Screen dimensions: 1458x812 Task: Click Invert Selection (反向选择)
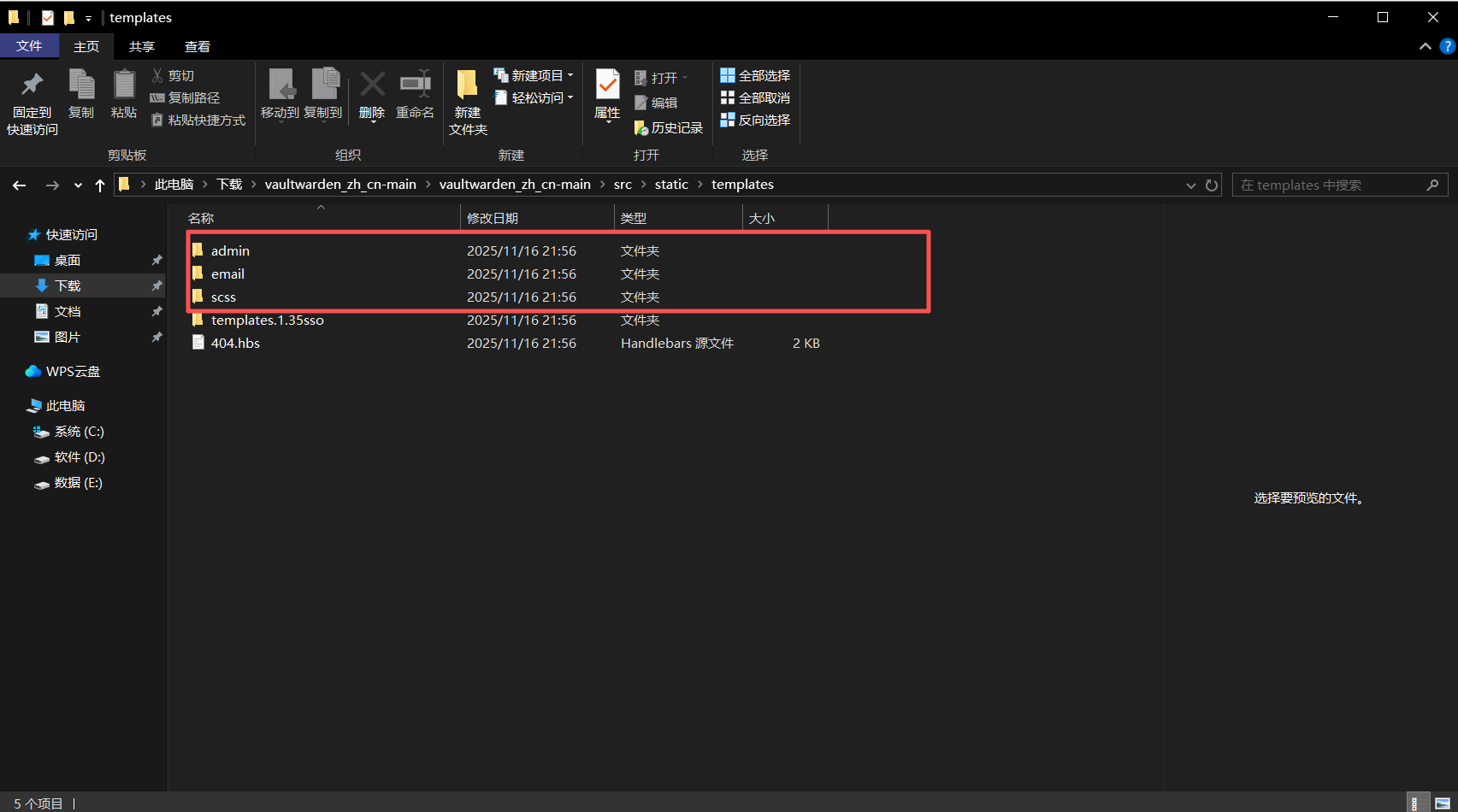point(755,121)
